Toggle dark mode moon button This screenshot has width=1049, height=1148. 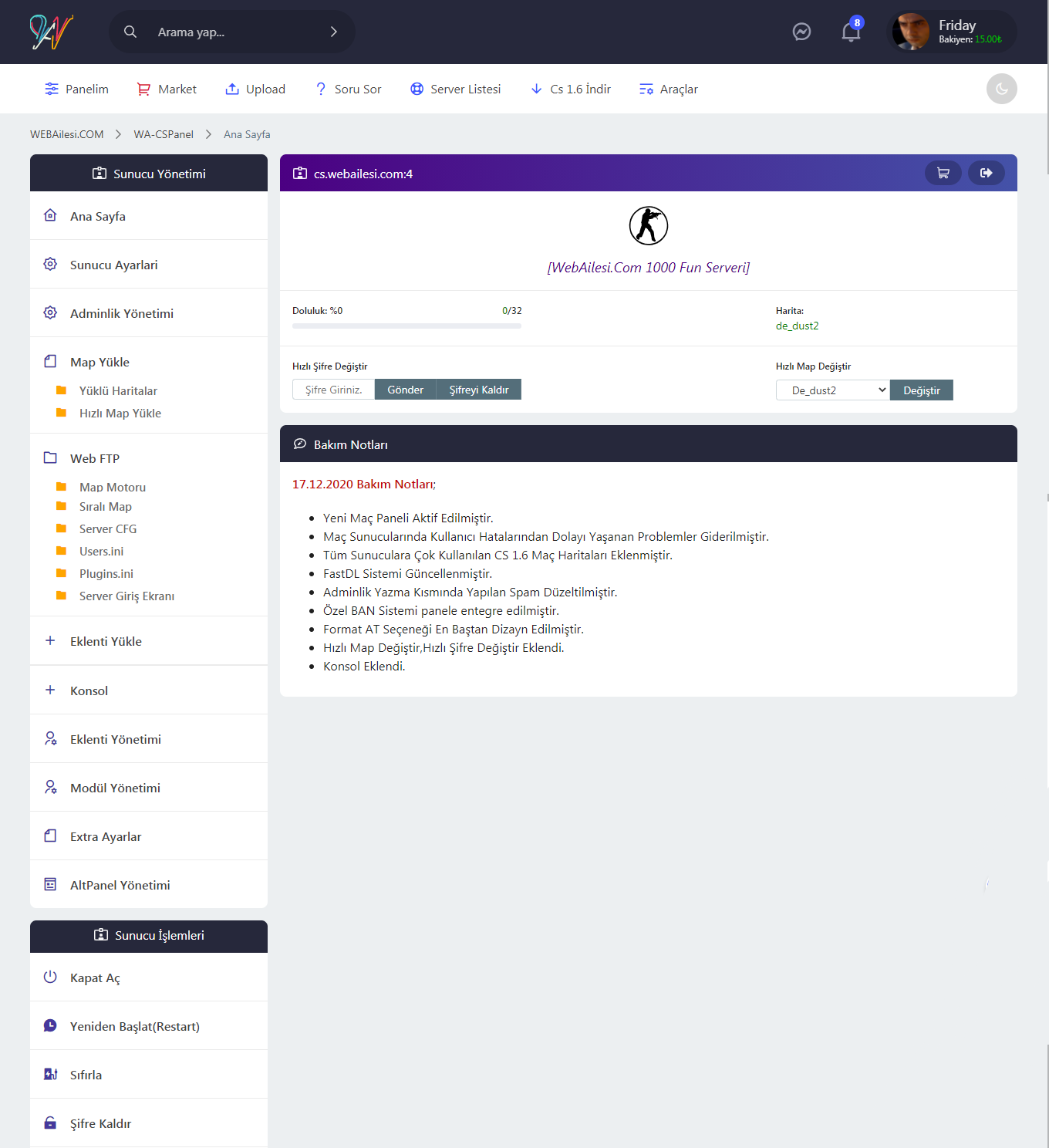coord(1001,89)
